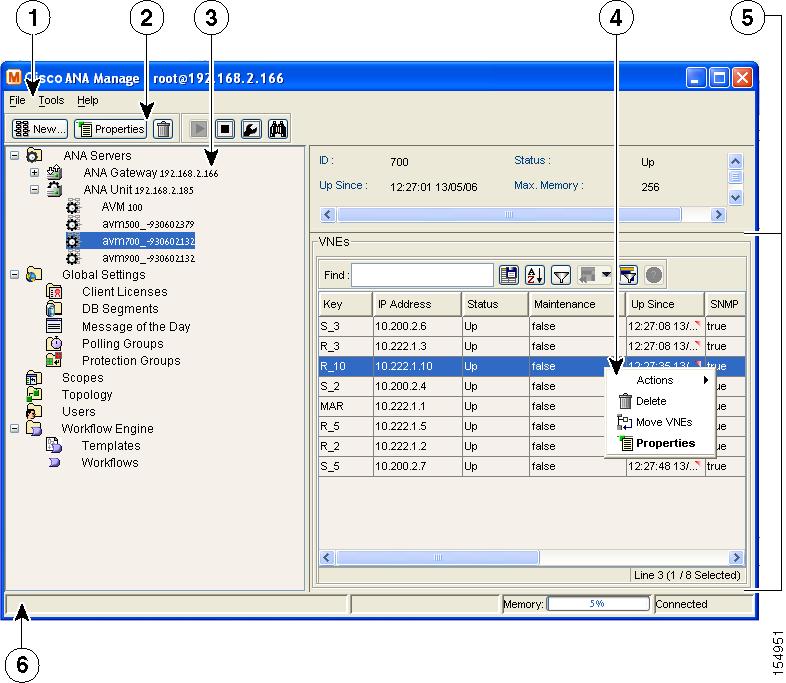Select the S_3 row in the VNEs table
The height and width of the screenshot is (683, 786).
tap(532, 326)
